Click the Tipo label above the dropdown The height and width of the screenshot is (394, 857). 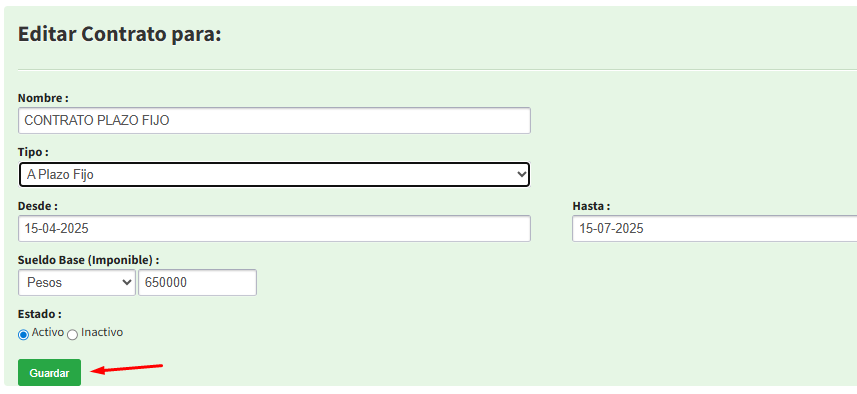33,152
